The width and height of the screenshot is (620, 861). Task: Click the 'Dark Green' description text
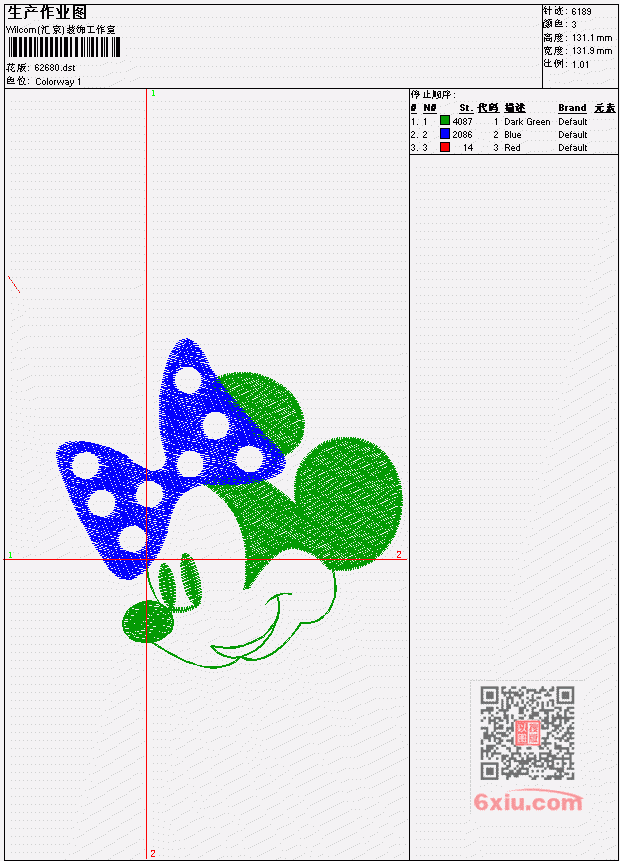[x=527, y=121]
